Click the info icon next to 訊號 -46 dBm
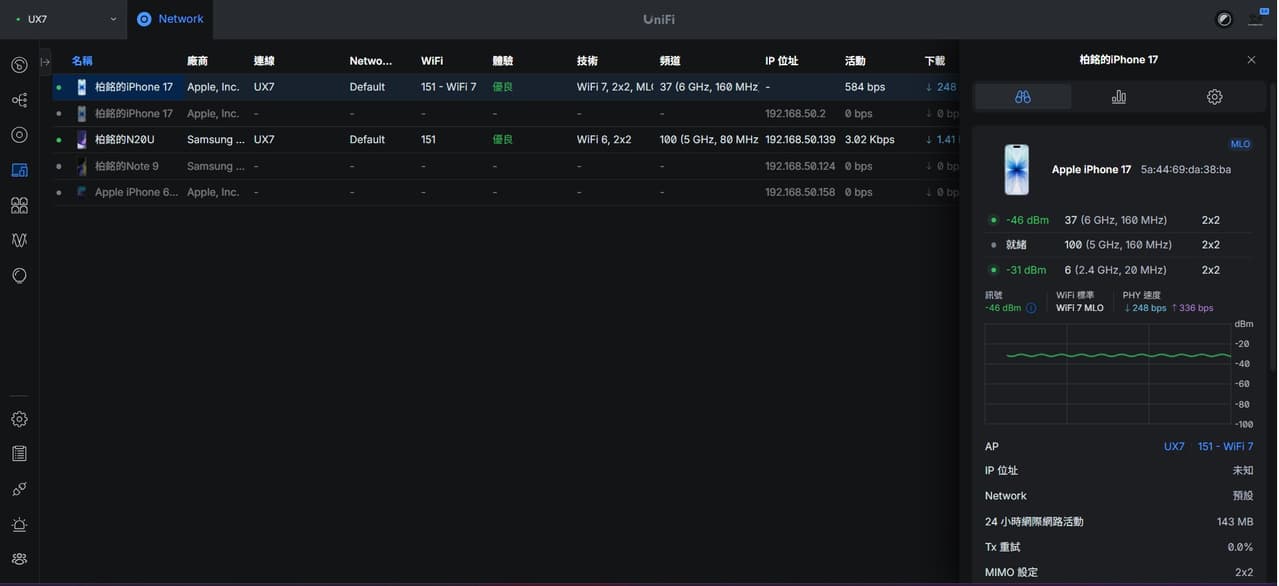 point(1031,308)
